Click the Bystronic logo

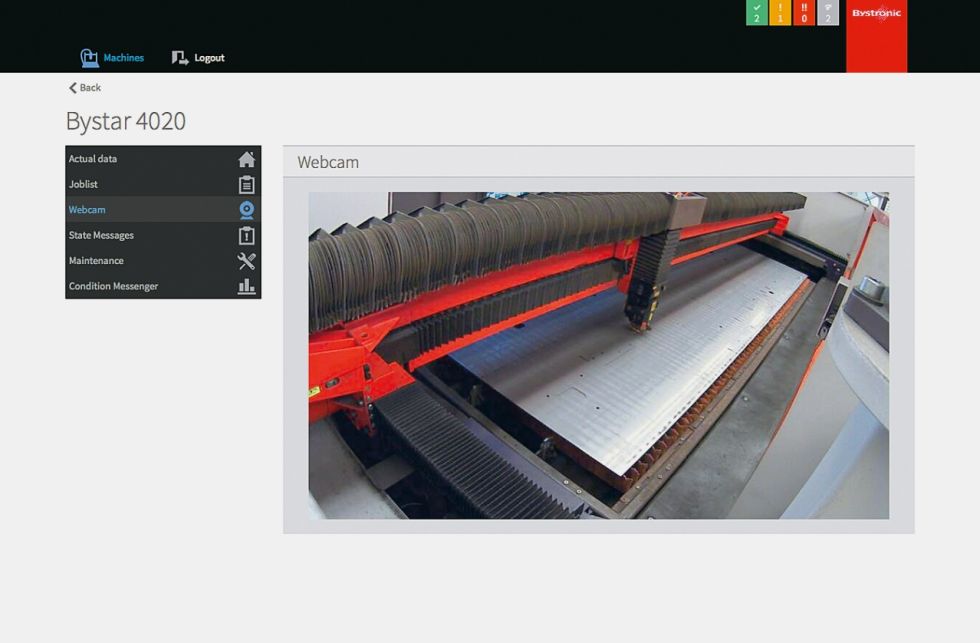(876, 36)
